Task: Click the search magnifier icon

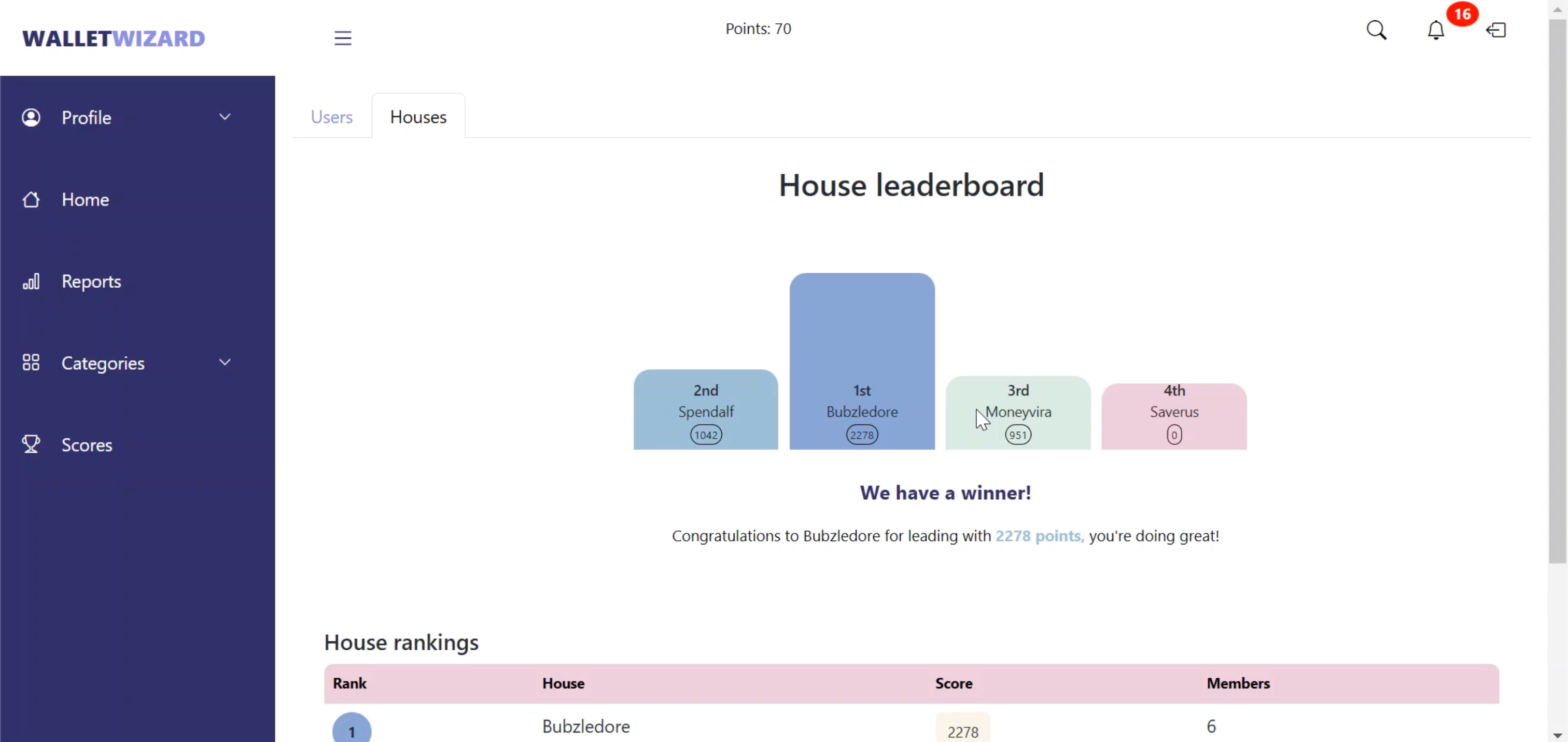Action: 1376,30
